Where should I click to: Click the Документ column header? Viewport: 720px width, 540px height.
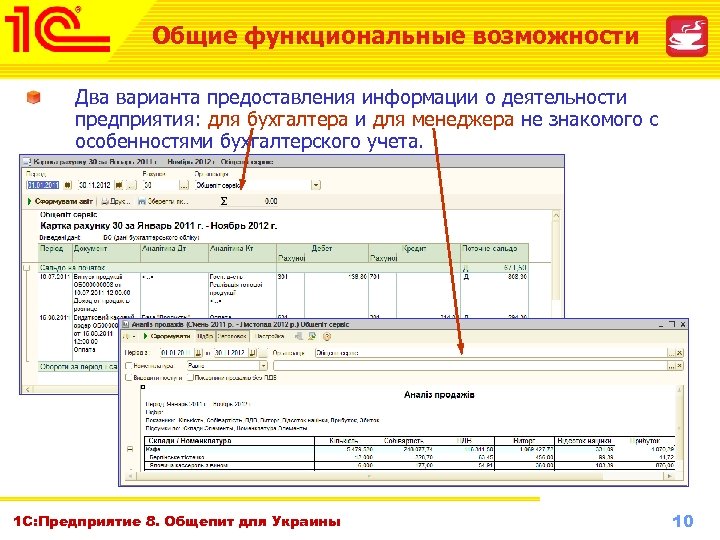(x=106, y=253)
